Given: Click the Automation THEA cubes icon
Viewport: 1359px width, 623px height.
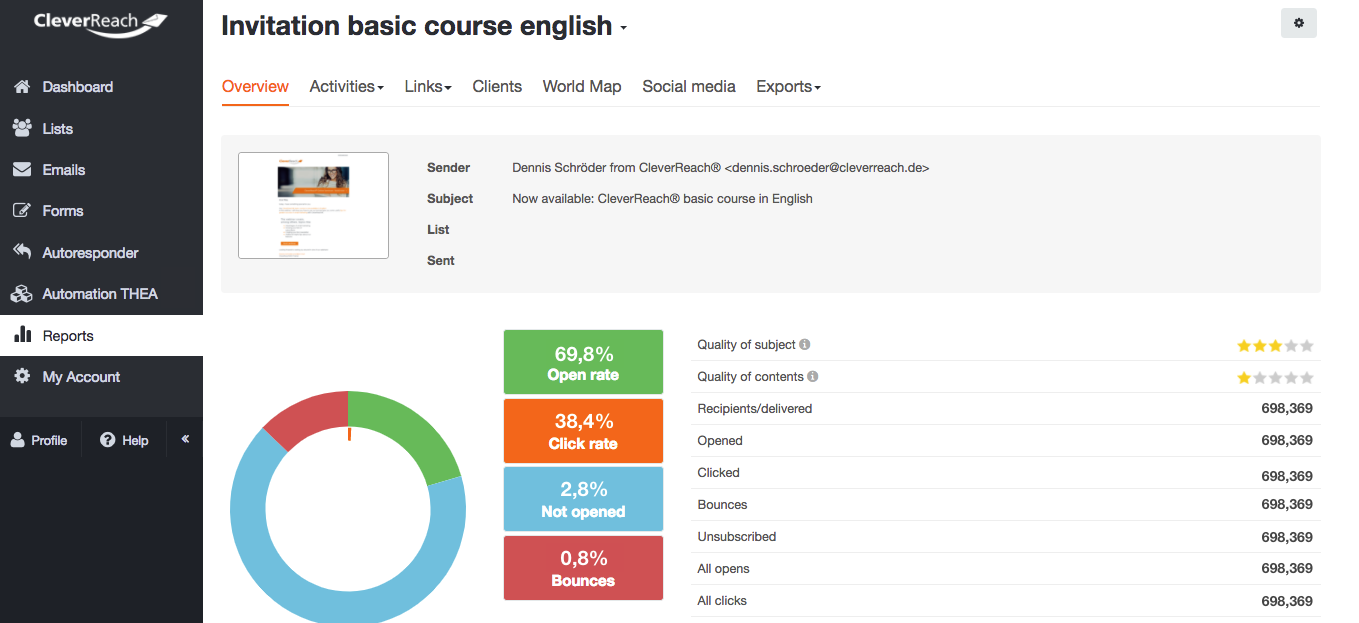Looking at the screenshot, I should pyautogui.click(x=22, y=294).
